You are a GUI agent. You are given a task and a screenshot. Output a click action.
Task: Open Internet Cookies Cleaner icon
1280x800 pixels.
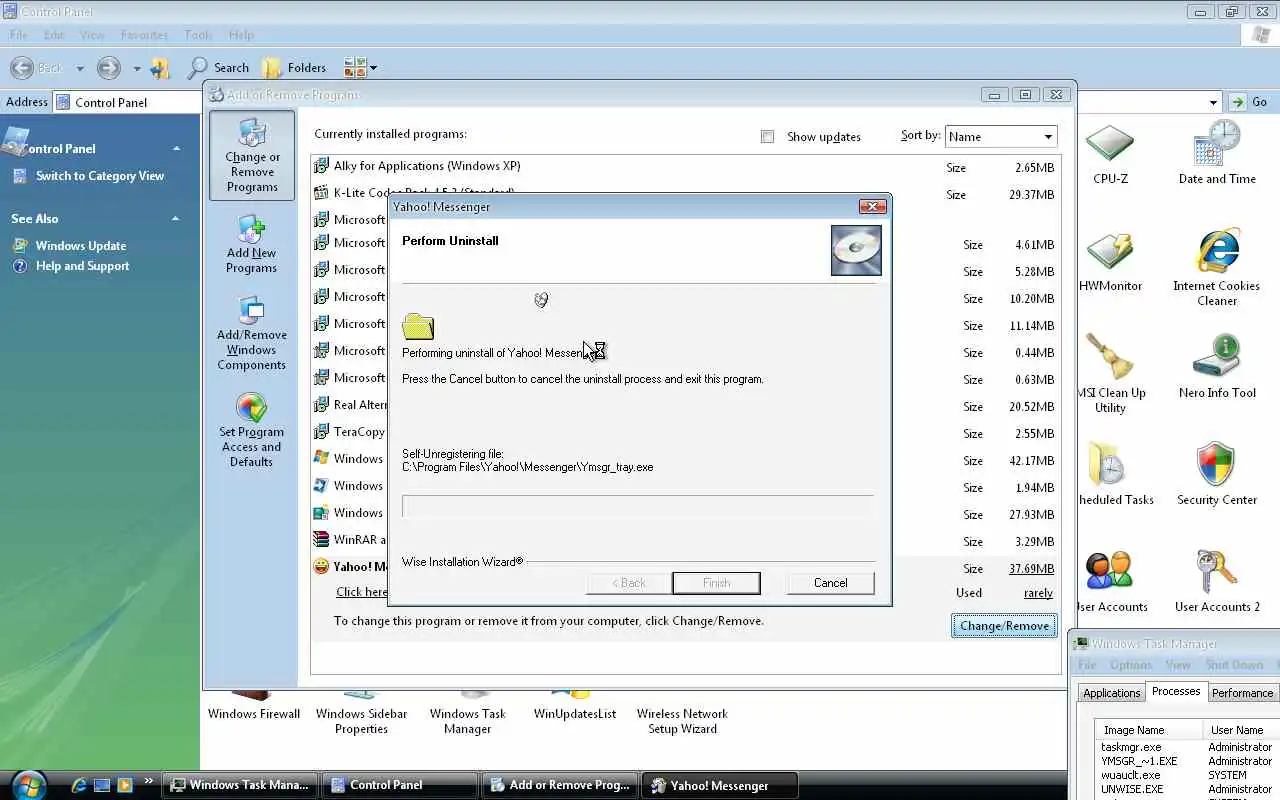(x=1217, y=267)
